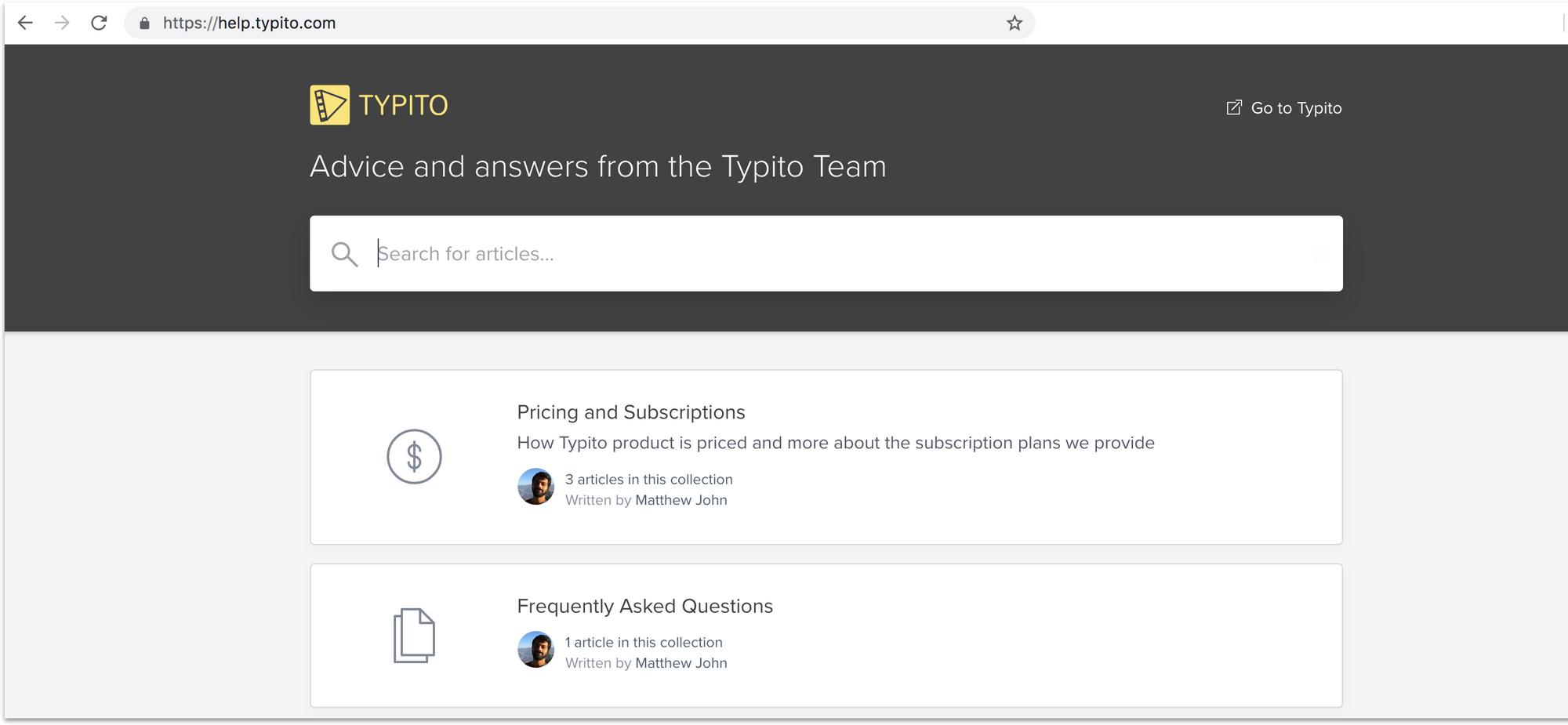Click '1 article in this collection' text
1568x725 pixels.
pos(644,642)
